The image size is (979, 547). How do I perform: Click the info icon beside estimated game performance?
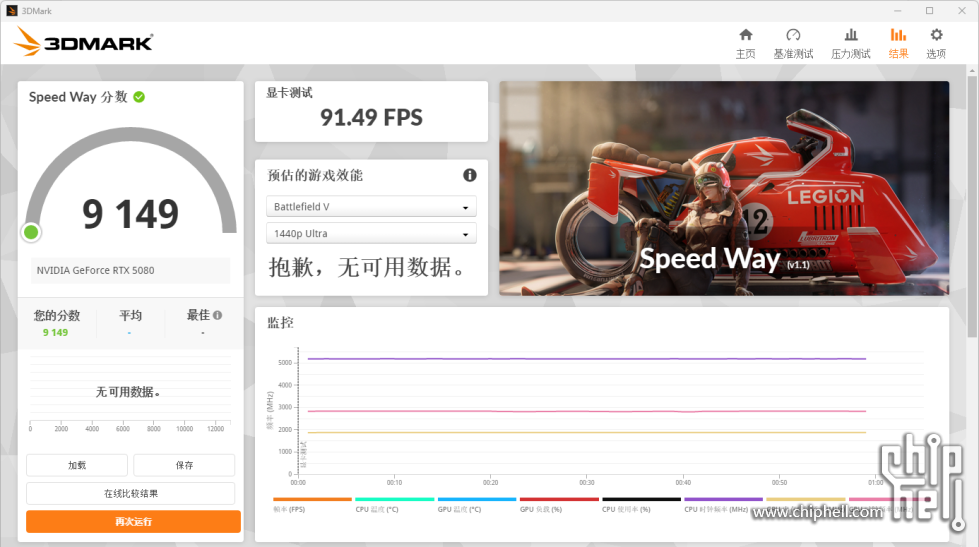point(470,175)
